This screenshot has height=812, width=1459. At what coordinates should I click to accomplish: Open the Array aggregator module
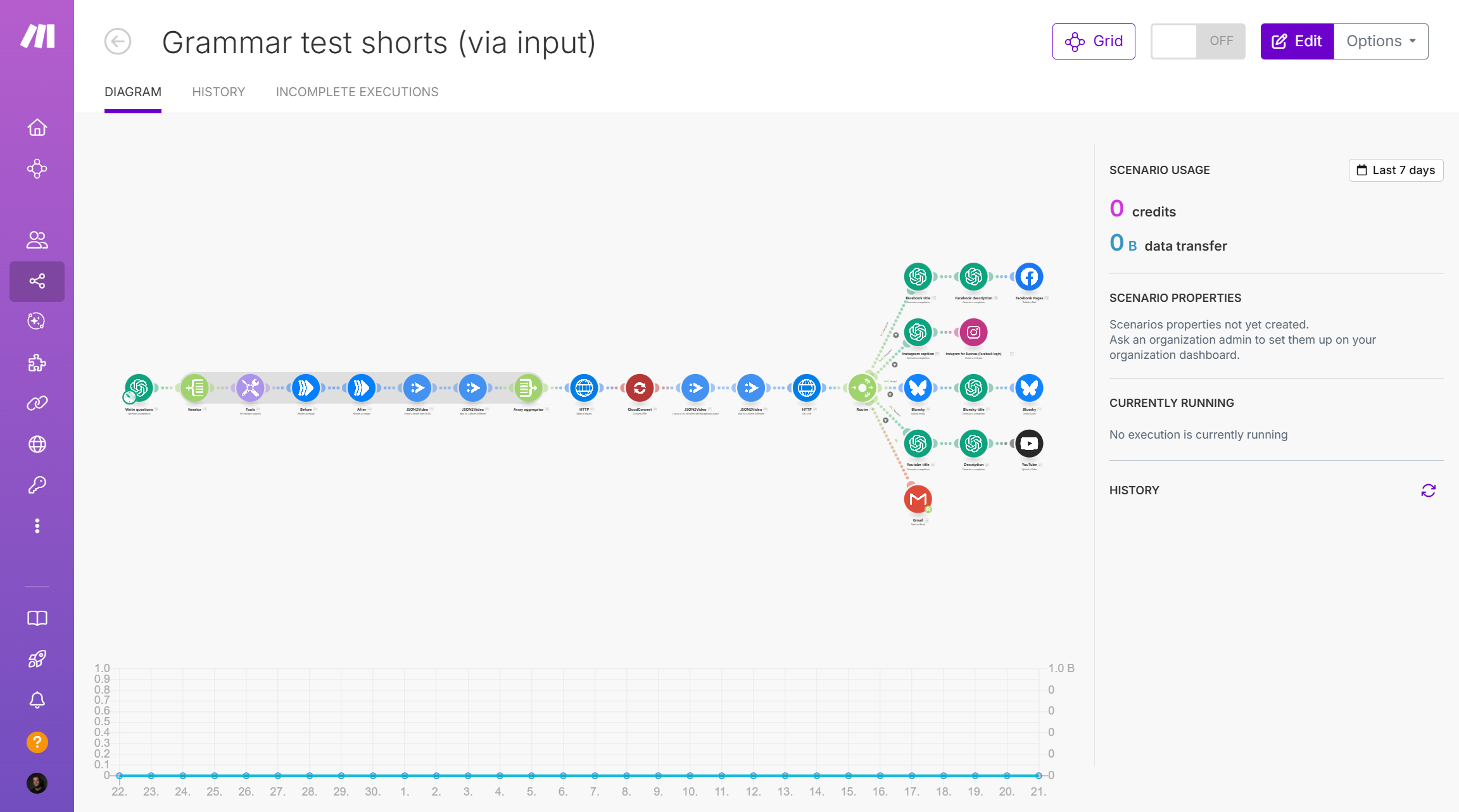(527, 388)
